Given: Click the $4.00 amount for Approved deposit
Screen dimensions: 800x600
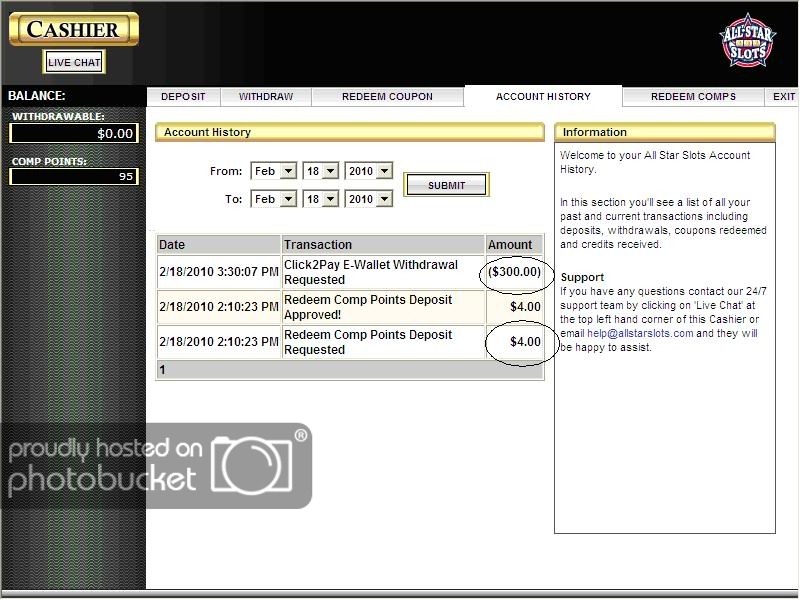Looking at the screenshot, I should pyautogui.click(x=525, y=307).
